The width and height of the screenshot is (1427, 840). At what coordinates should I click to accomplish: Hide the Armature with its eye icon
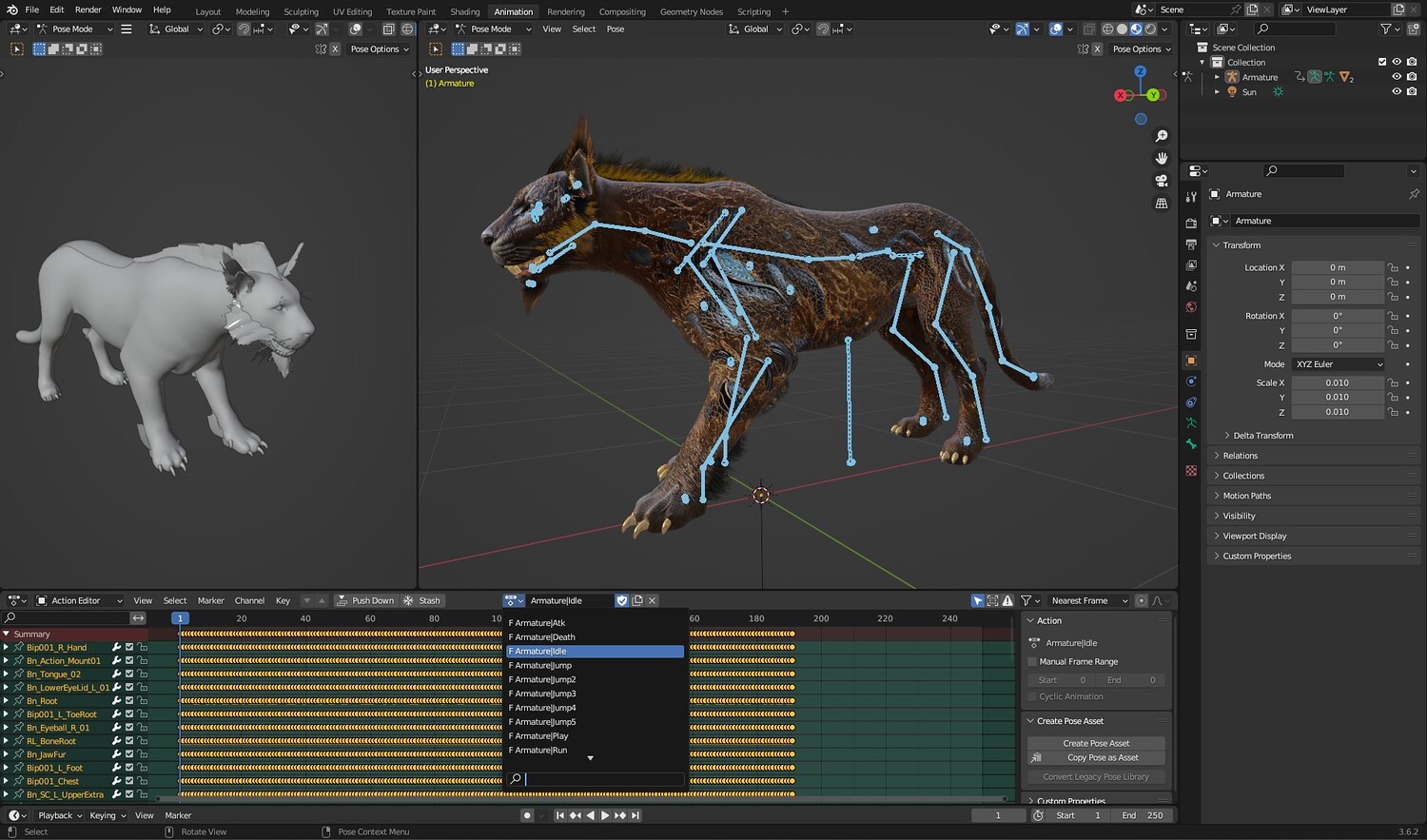(1397, 77)
